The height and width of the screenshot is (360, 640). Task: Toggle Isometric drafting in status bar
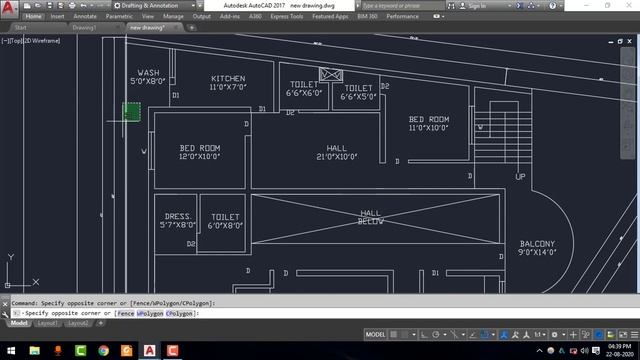coord(454,335)
